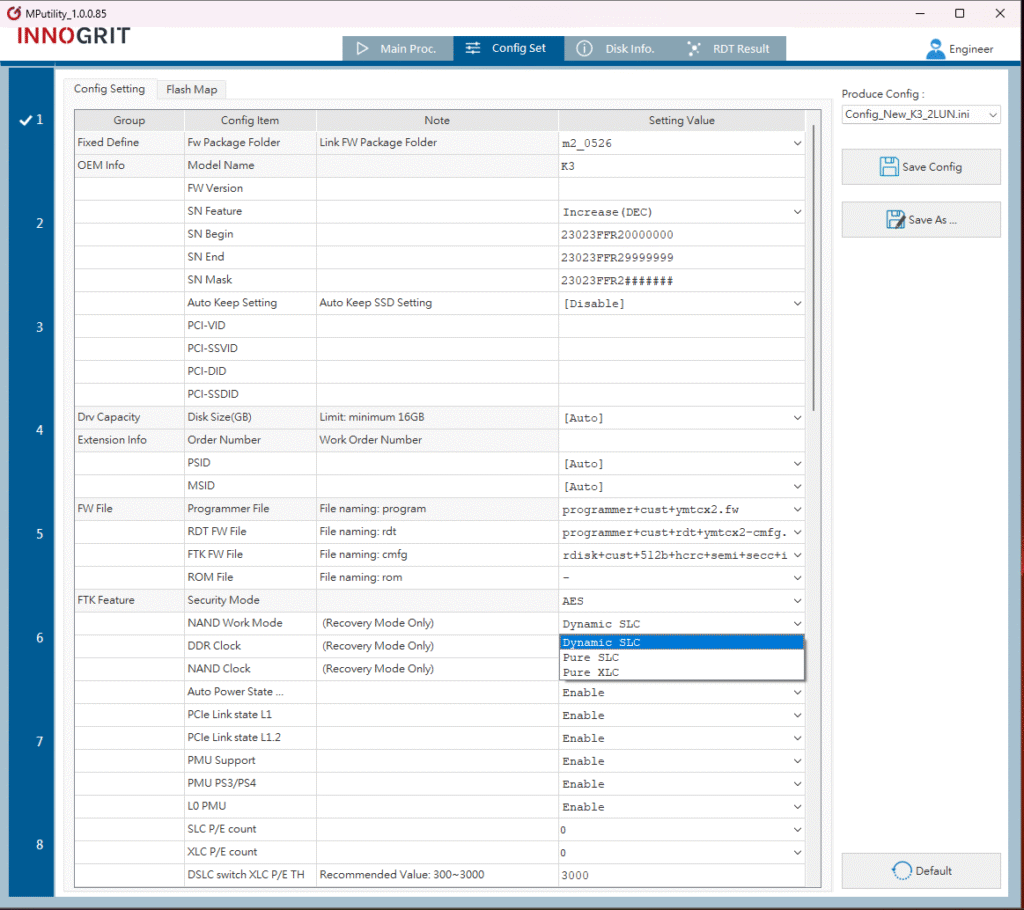This screenshot has width=1024, height=910.
Task: Click the info icon for Disk Info.
Action: coord(585,49)
